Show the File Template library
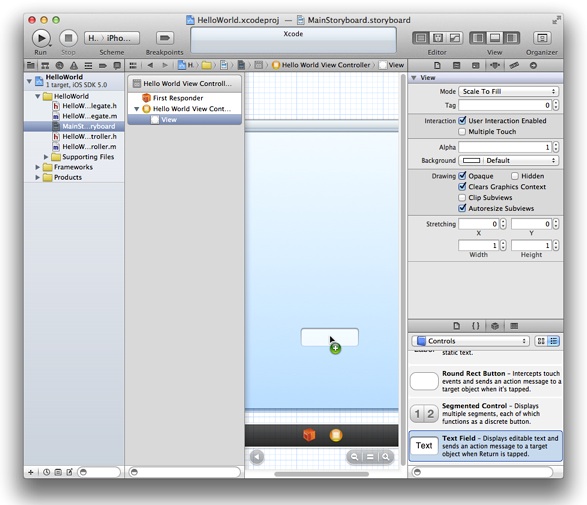 tap(456, 326)
